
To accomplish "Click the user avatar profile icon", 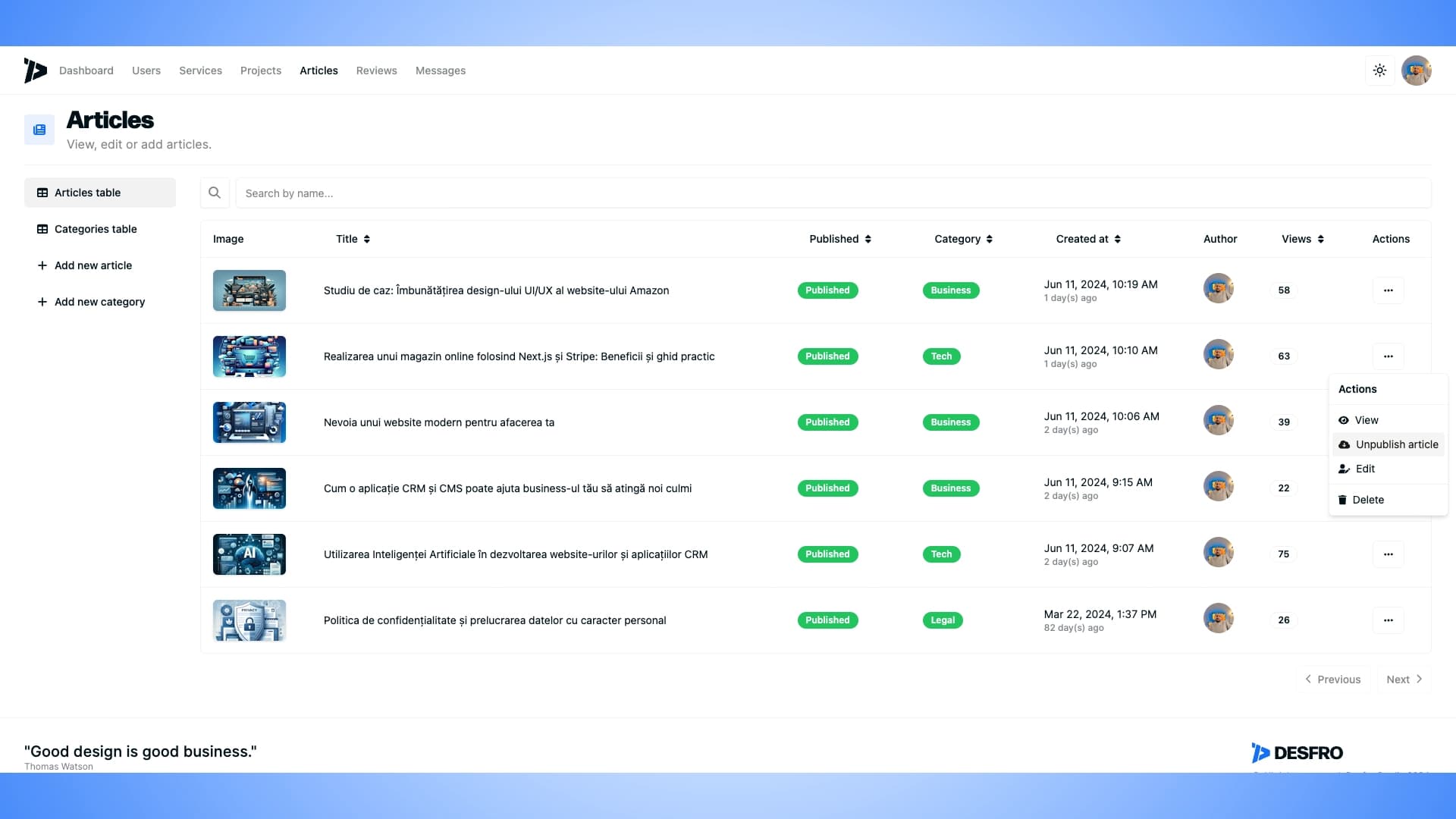I will tap(1417, 70).
